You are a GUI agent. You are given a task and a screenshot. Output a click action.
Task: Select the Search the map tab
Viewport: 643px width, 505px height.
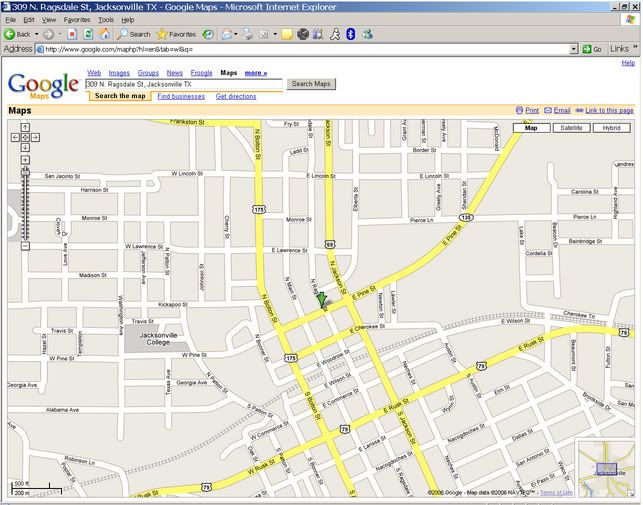(x=120, y=96)
